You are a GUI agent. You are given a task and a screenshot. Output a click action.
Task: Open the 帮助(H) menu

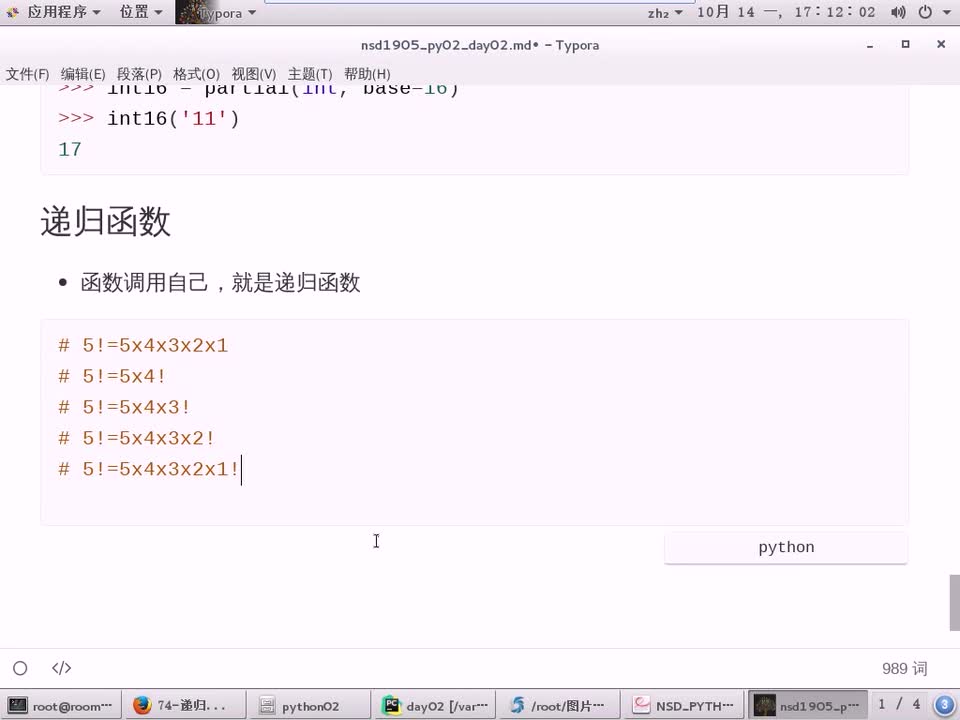click(x=367, y=74)
